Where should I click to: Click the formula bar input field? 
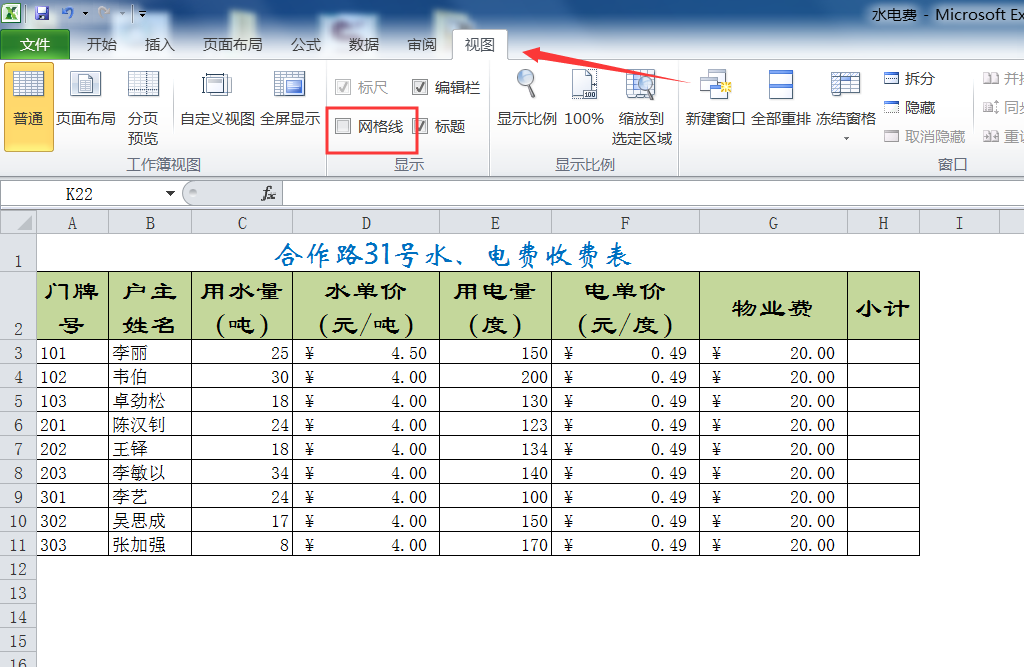[x=650, y=193]
